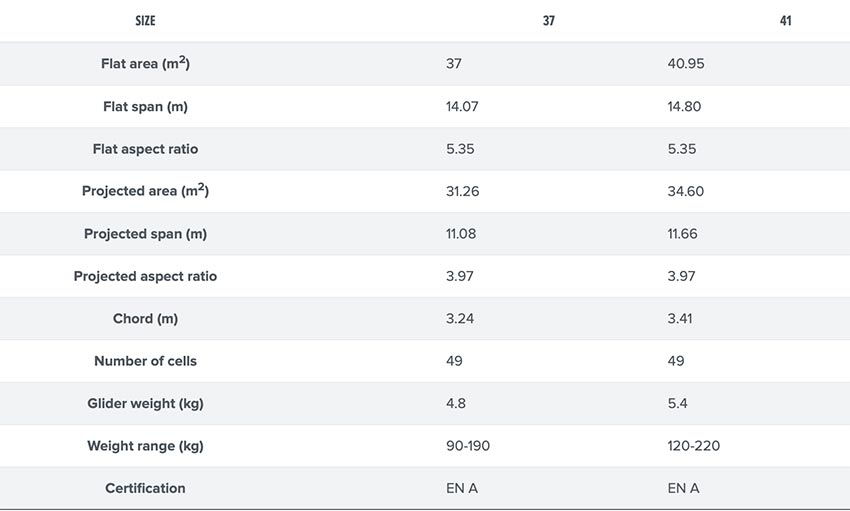Viewport: 850px width, 511px height.
Task: Select weight range value 120-220
Action: [x=693, y=446]
